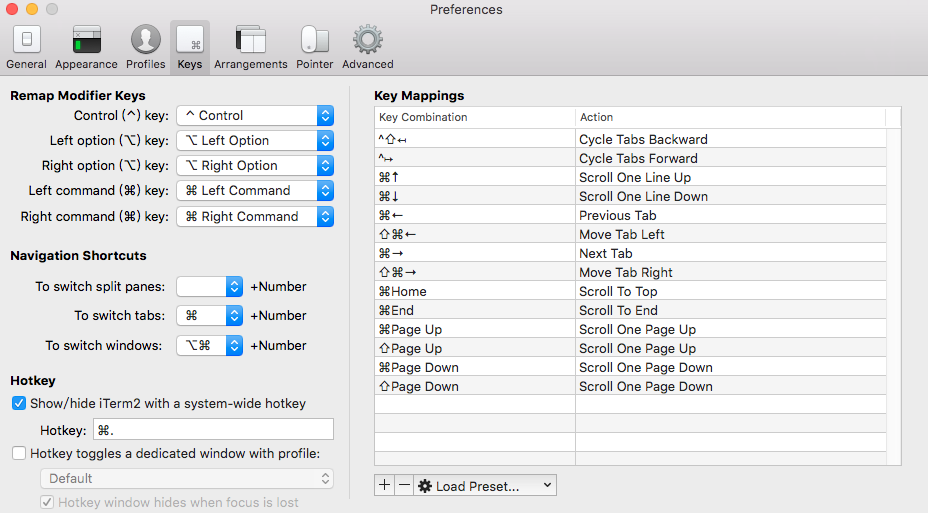The width and height of the screenshot is (928, 513).
Task: Open the Appearance preferences pane
Action: pyautogui.click(x=86, y=47)
